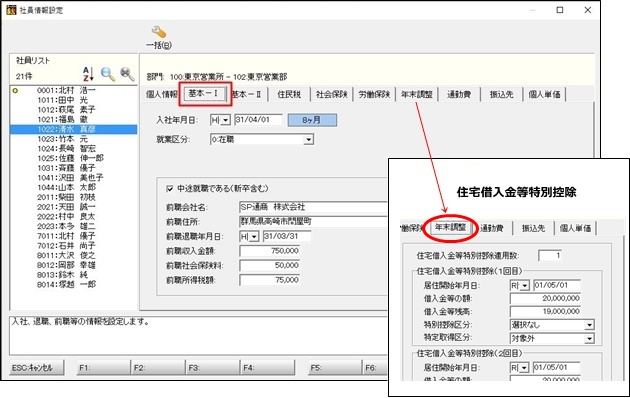Close the 社員情報設定 window
The height and width of the screenshot is (398, 630).
coord(587,10)
